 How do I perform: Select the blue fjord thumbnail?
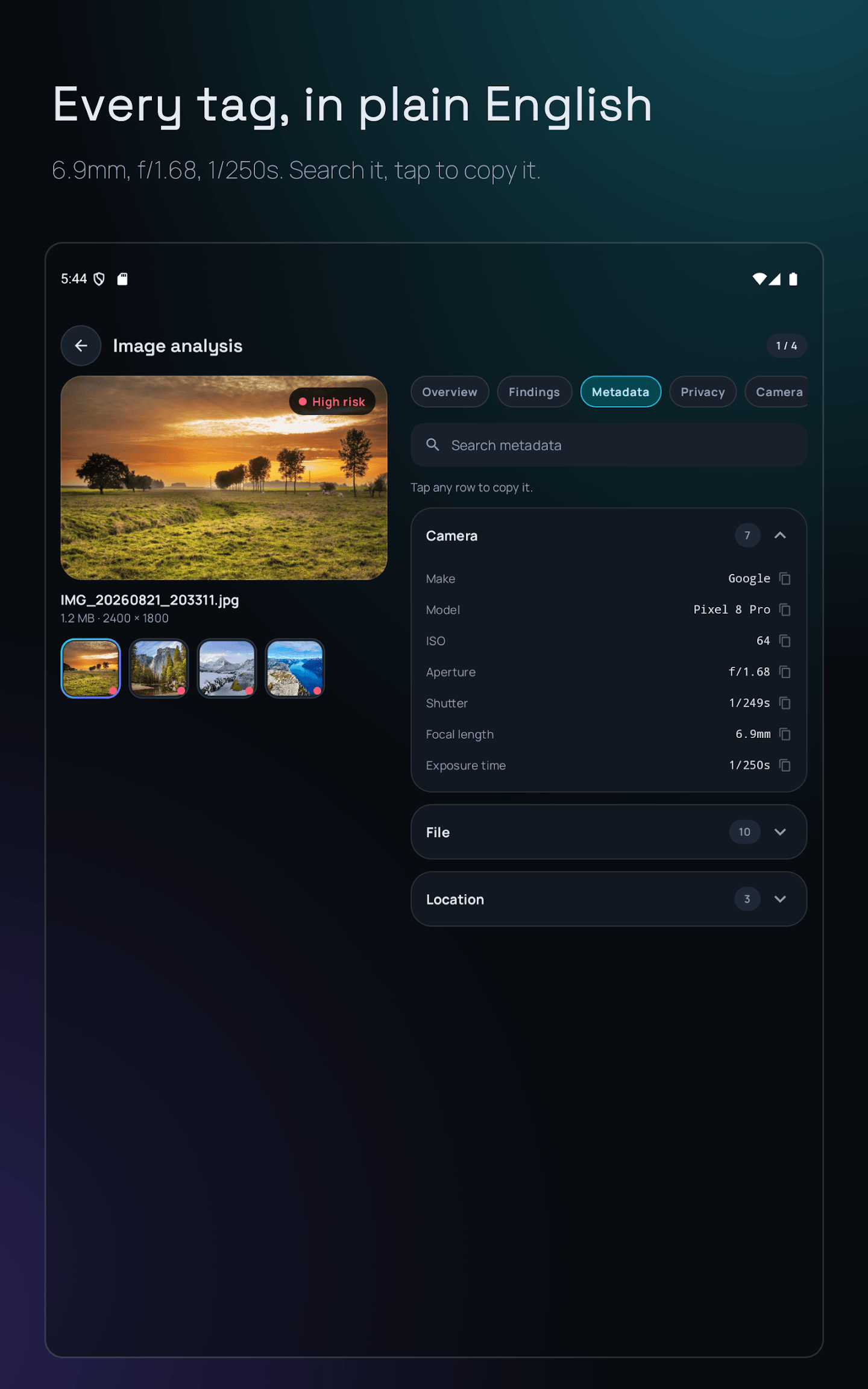click(295, 668)
